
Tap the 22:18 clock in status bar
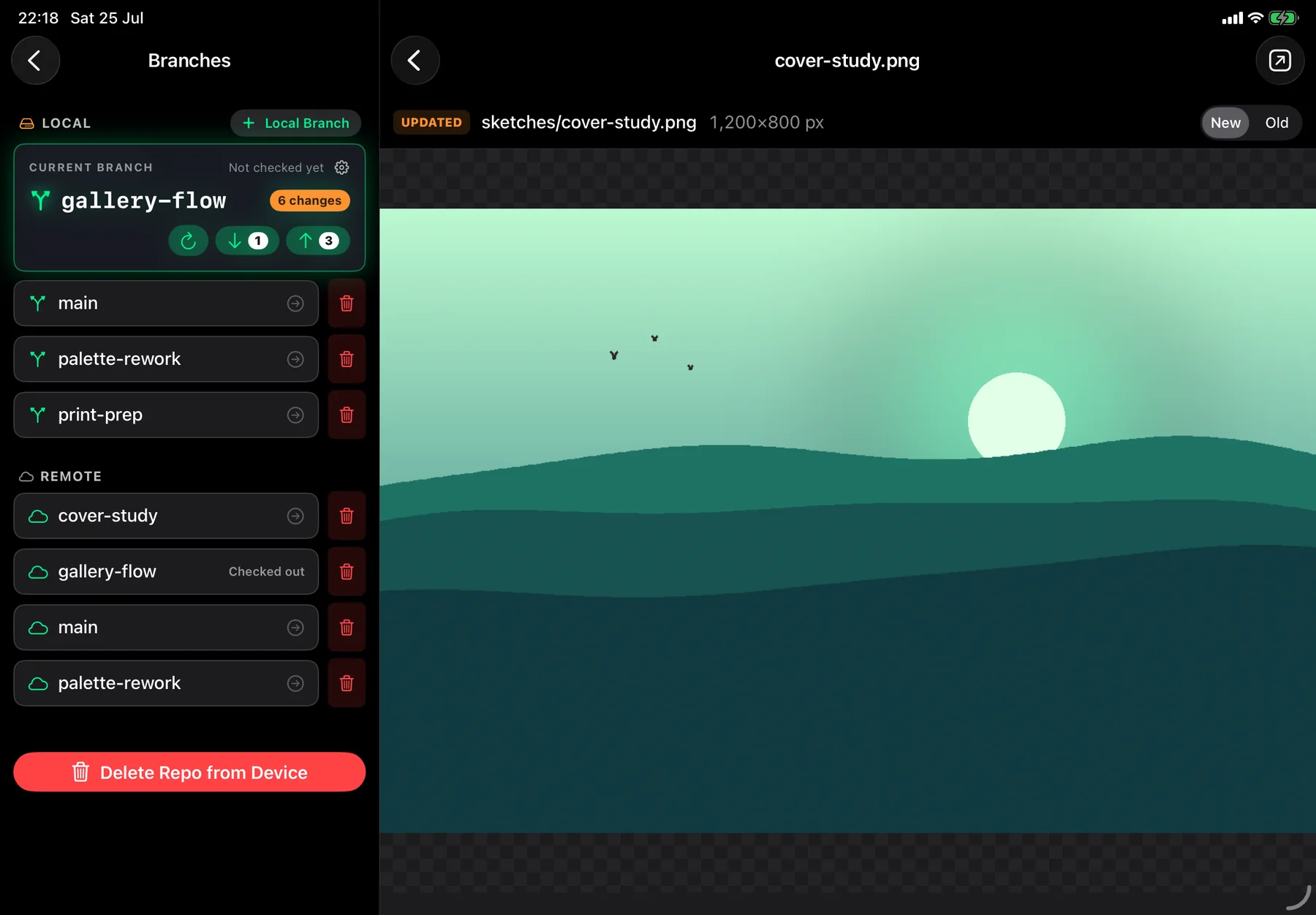tap(38, 18)
